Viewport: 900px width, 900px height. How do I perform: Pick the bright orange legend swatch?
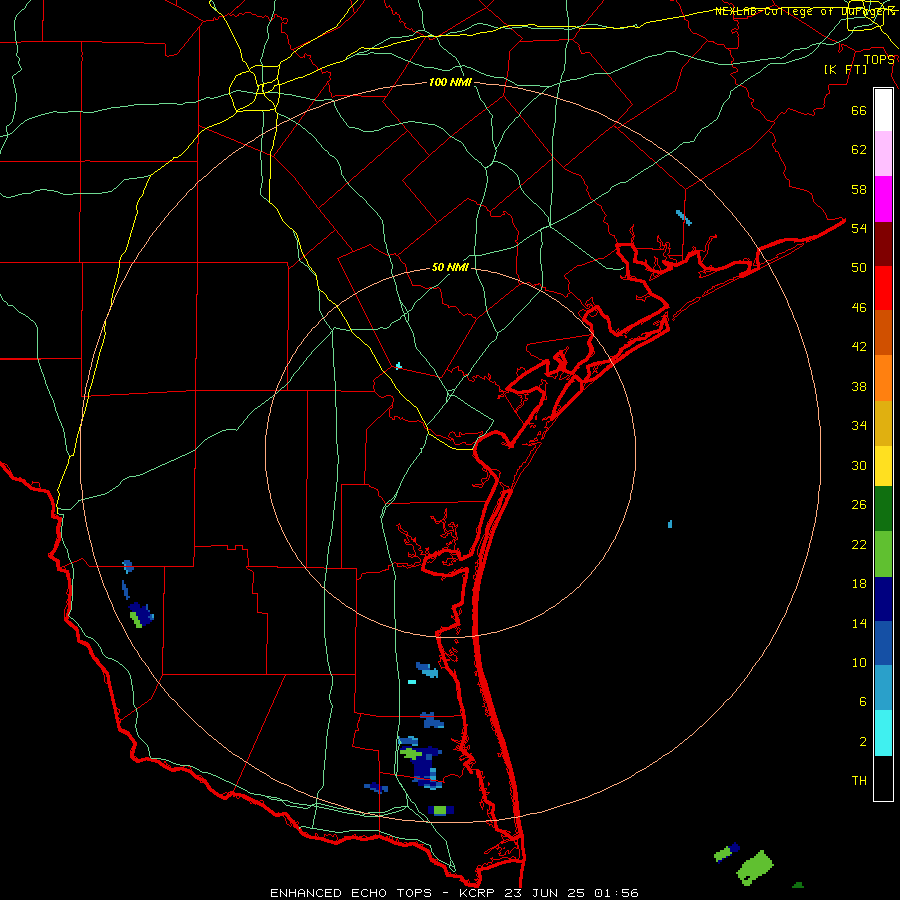(x=883, y=378)
